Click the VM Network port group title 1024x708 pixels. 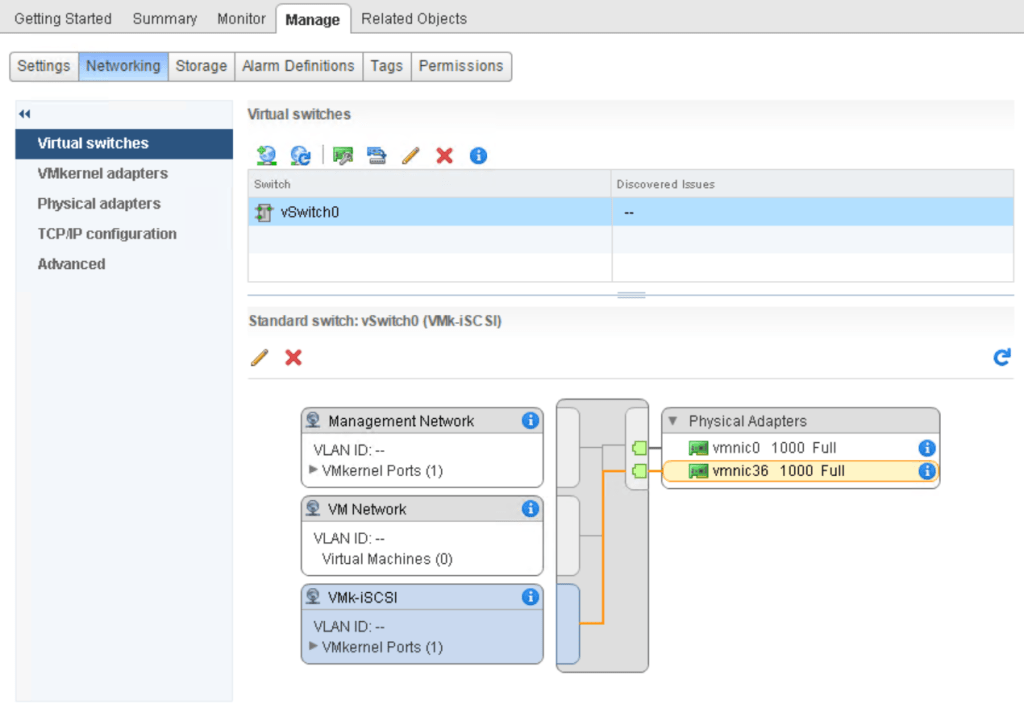(x=367, y=509)
